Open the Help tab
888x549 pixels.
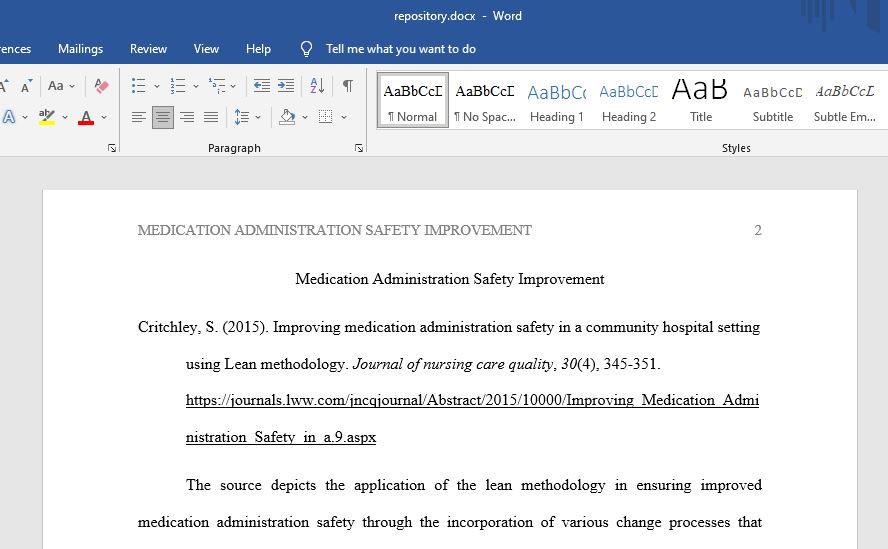point(258,49)
